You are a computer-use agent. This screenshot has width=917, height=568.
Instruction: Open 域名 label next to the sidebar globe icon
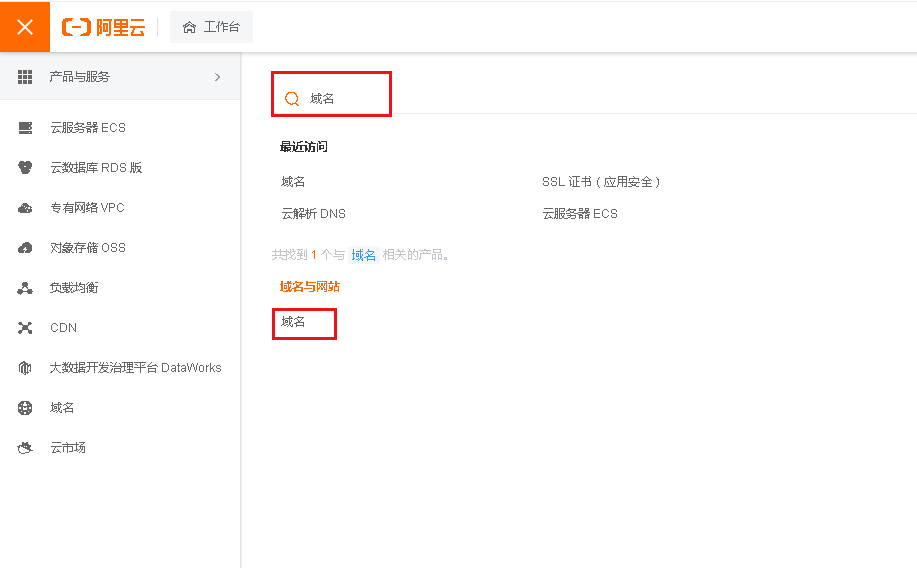pos(62,408)
